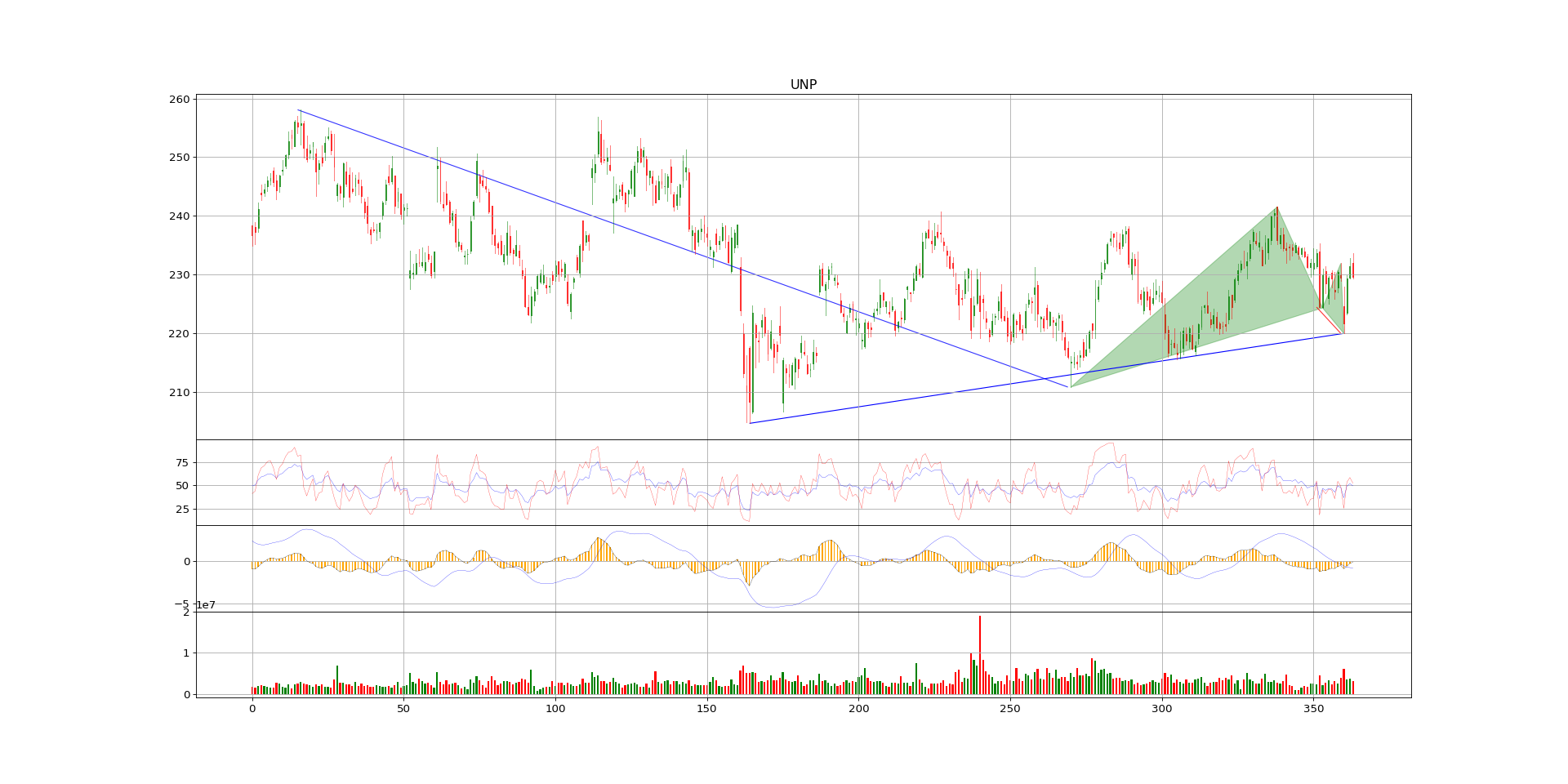The width and height of the screenshot is (1568, 784).
Task: Click the 260 price axis label
Action: coord(180,100)
